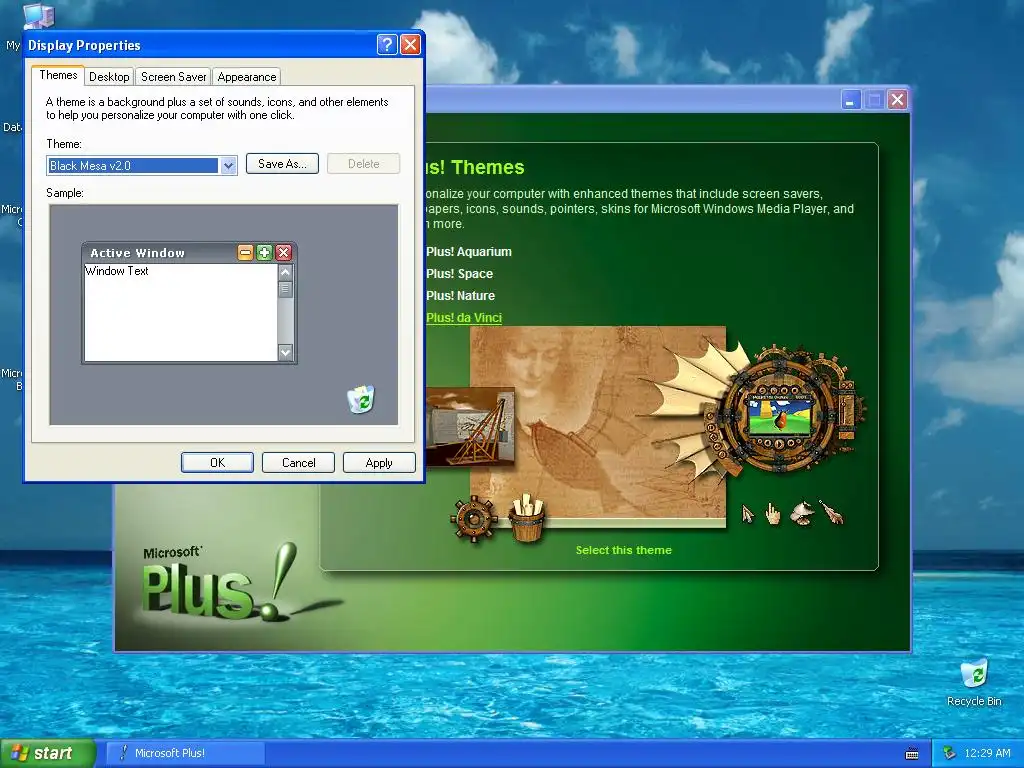
Task: Select the Plus! Aquarium theme
Action: (469, 252)
